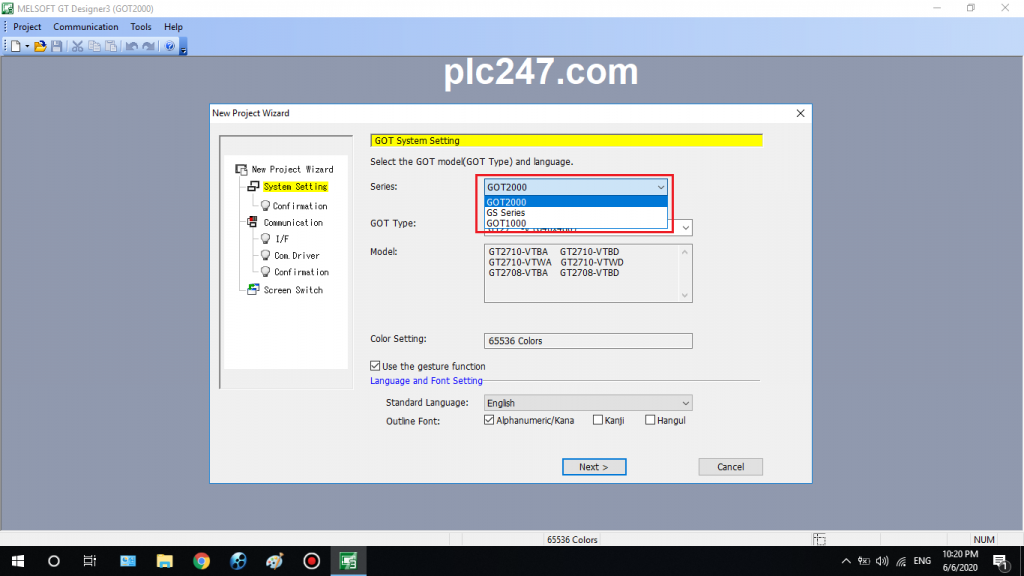The height and width of the screenshot is (576, 1024).
Task: Open the Communication menu
Action: tap(86, 27)
